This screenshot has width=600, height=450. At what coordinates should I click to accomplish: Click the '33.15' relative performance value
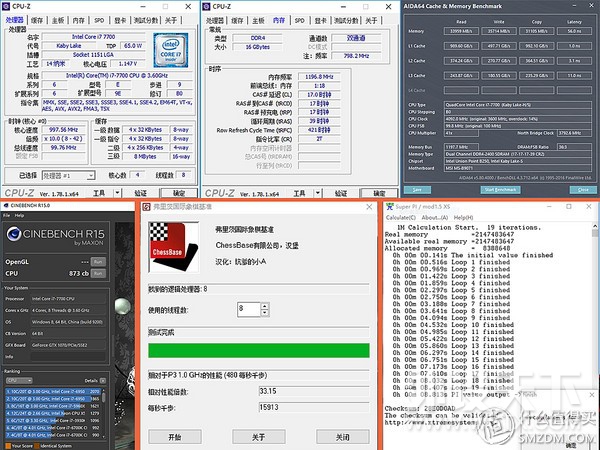314,391
